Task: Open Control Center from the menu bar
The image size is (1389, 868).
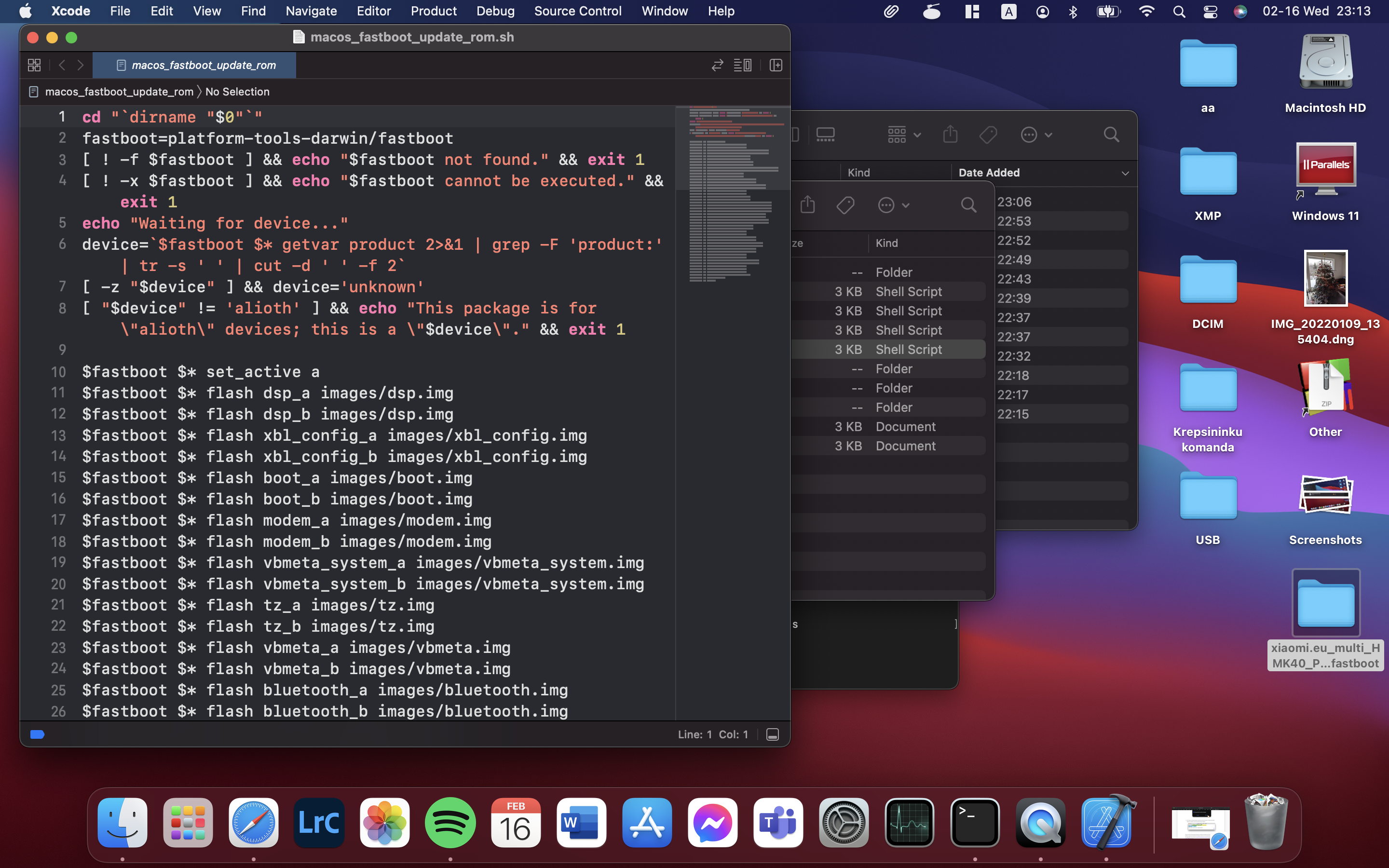Action: tap(1210, 11)
